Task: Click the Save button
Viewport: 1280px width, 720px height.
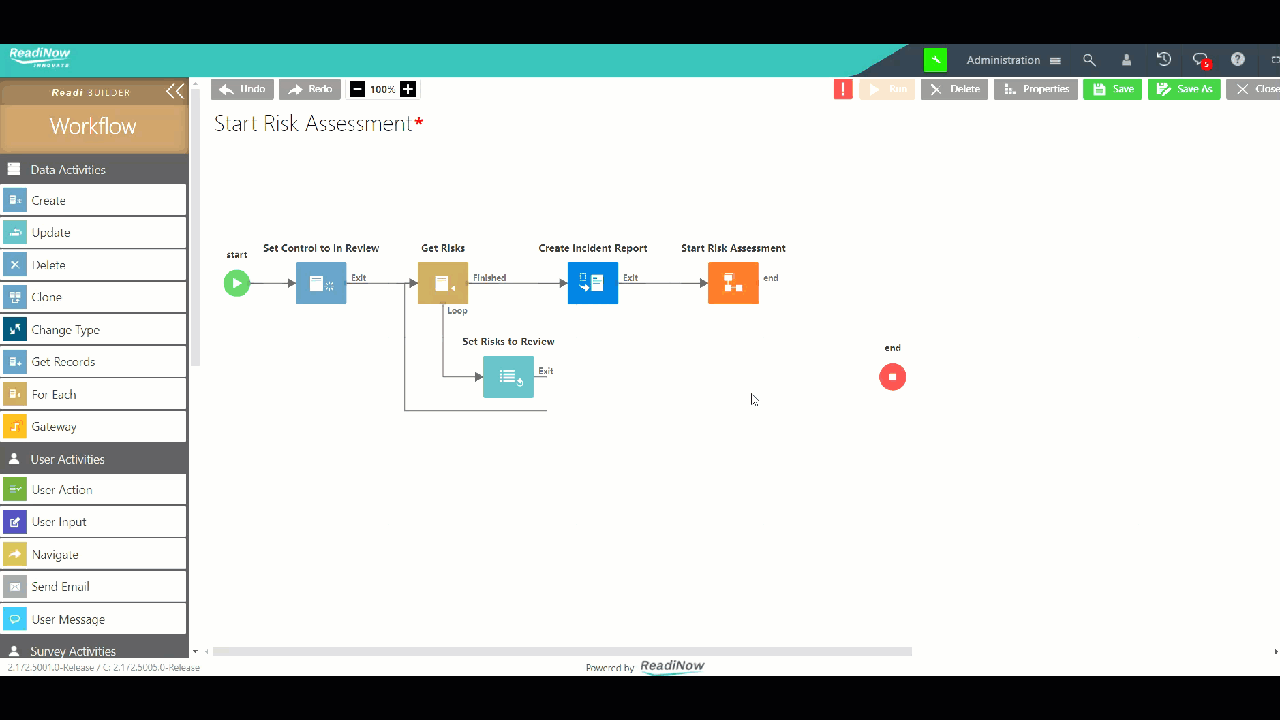Action: pos(1112,89)
